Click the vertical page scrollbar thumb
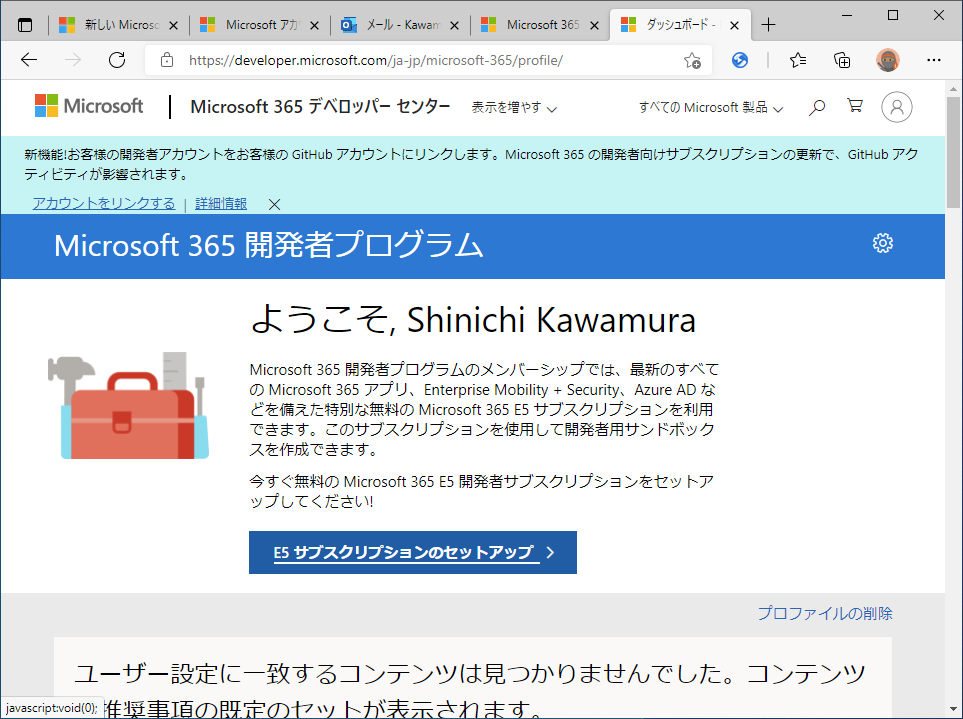 click(953, 152)
